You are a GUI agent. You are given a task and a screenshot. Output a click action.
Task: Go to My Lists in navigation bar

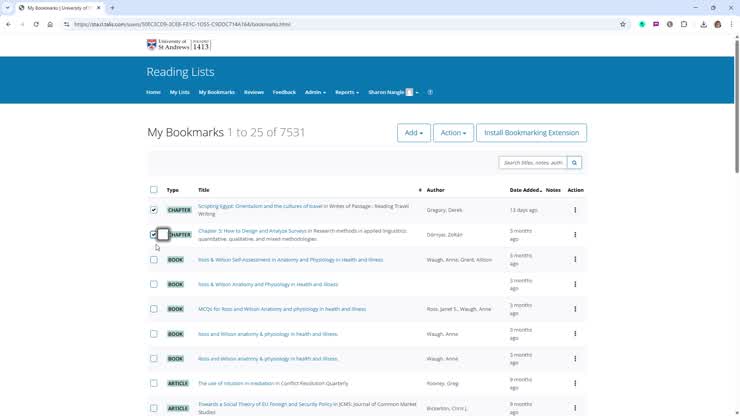(x=179, y=92)
